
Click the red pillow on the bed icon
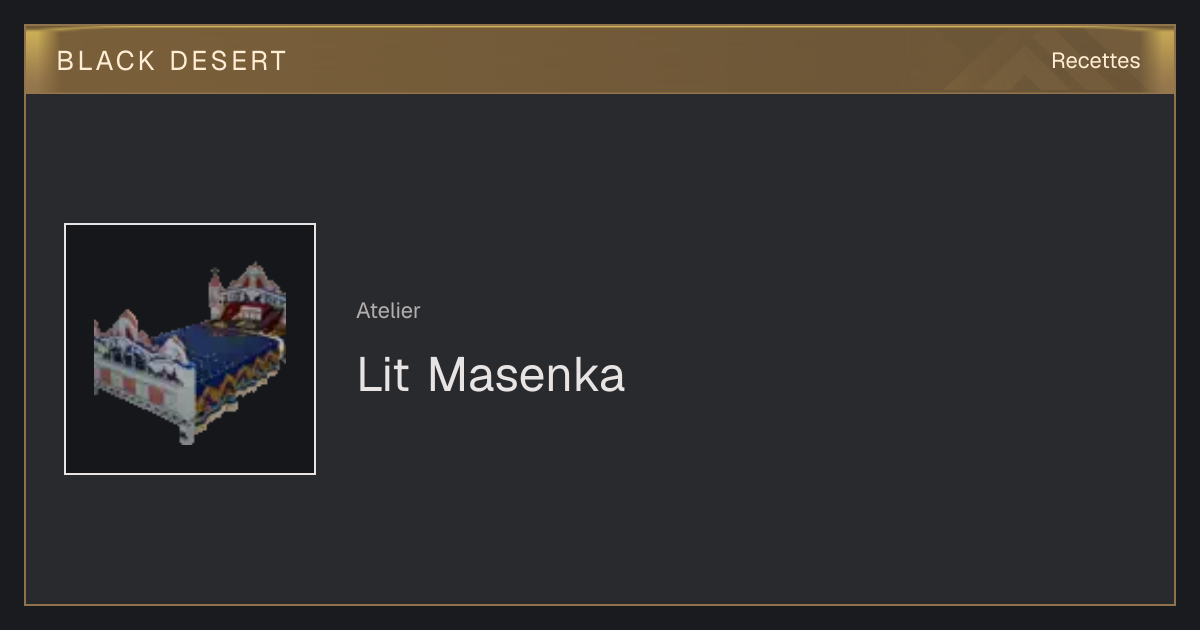pyautogui.click(x=243, y=319)
